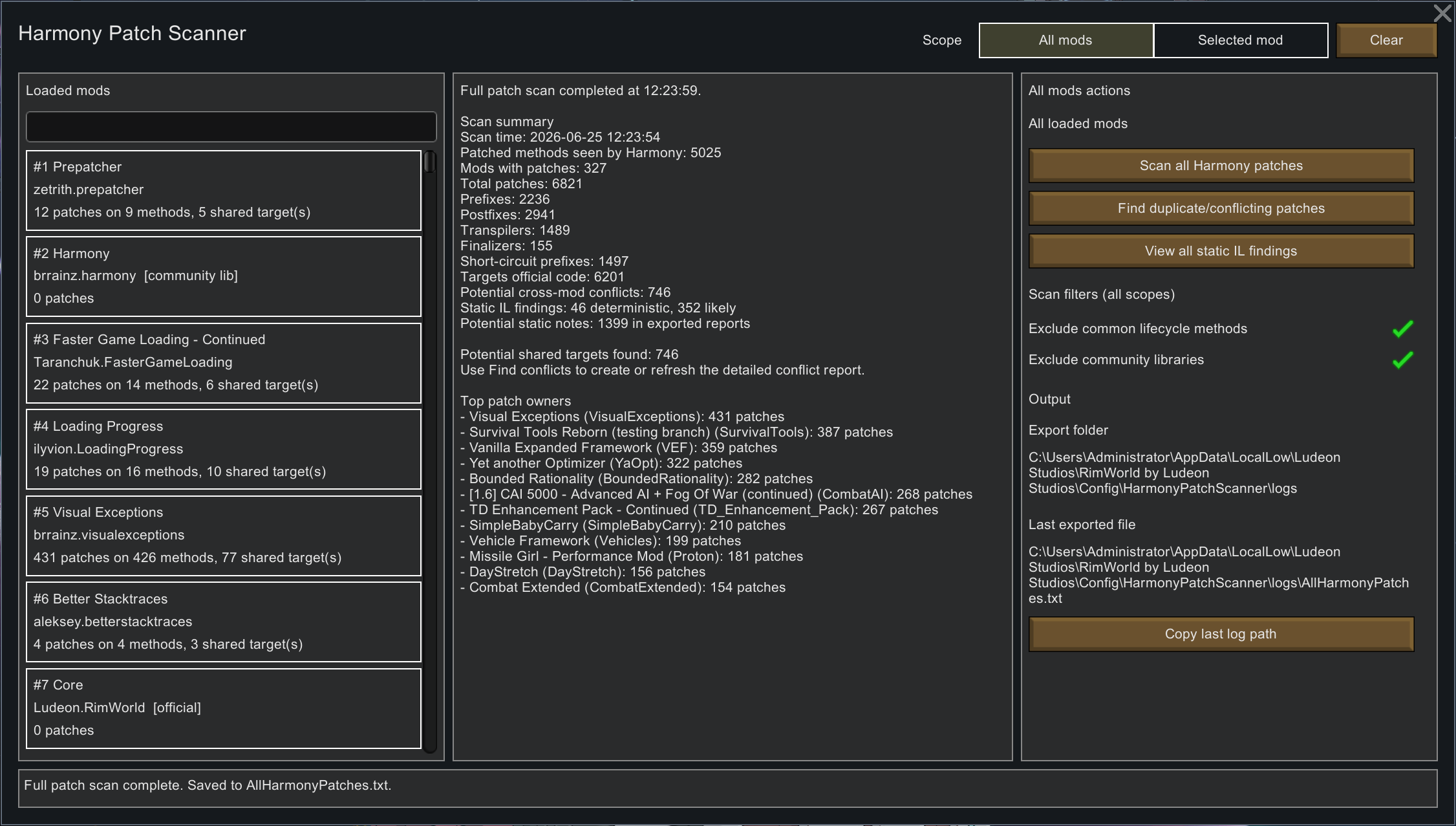Click TD Enhancement Pack 267 patches line
This screenshot has height=826, width=1456.
[x=699, y=510]
